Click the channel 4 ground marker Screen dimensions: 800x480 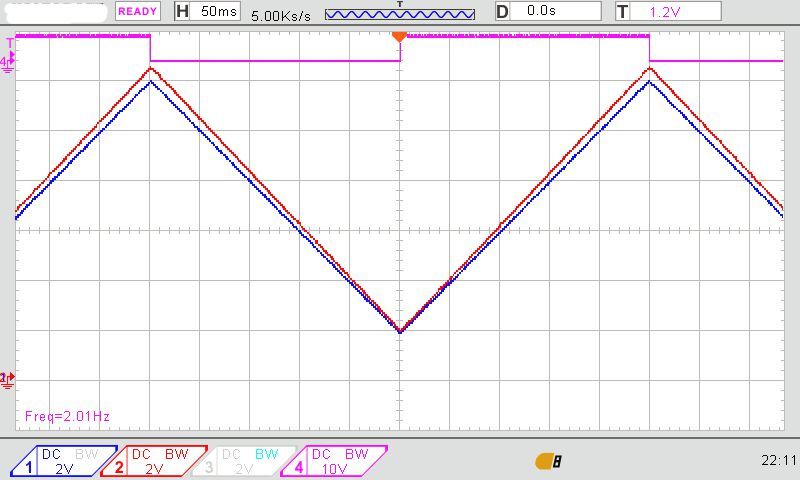8,62
